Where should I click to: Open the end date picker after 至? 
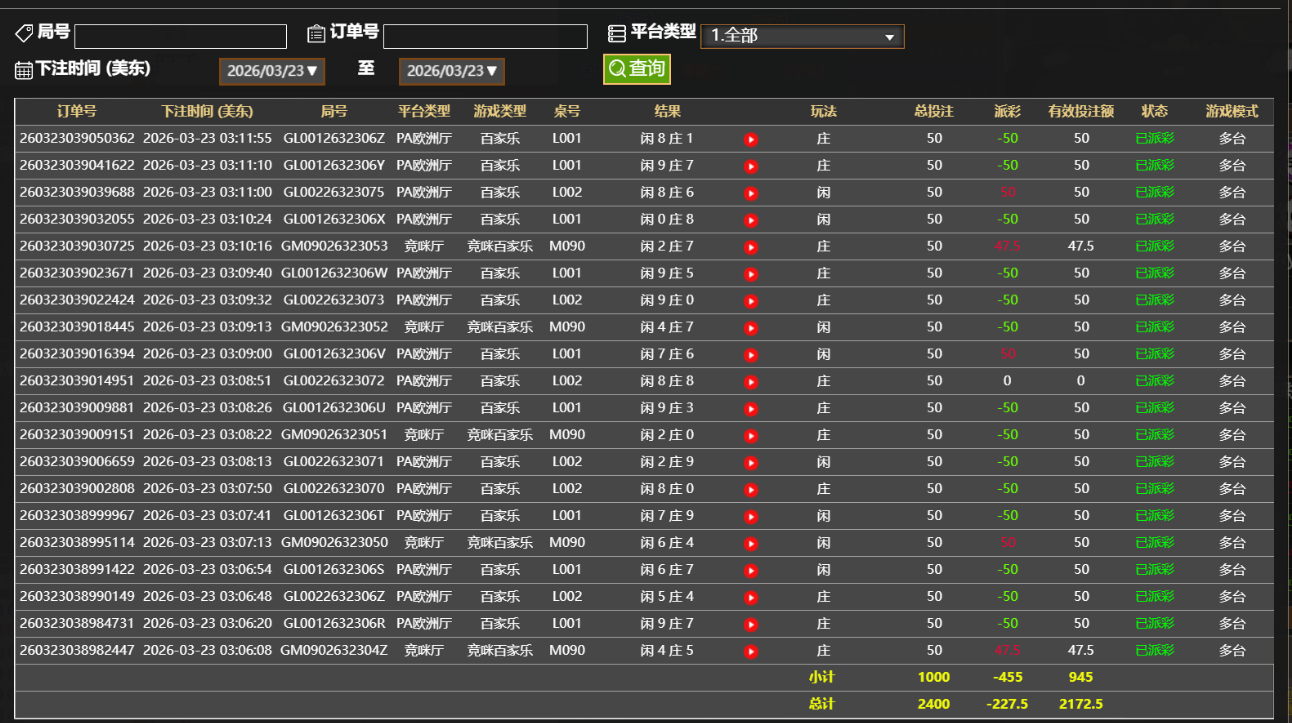point(451,71)
